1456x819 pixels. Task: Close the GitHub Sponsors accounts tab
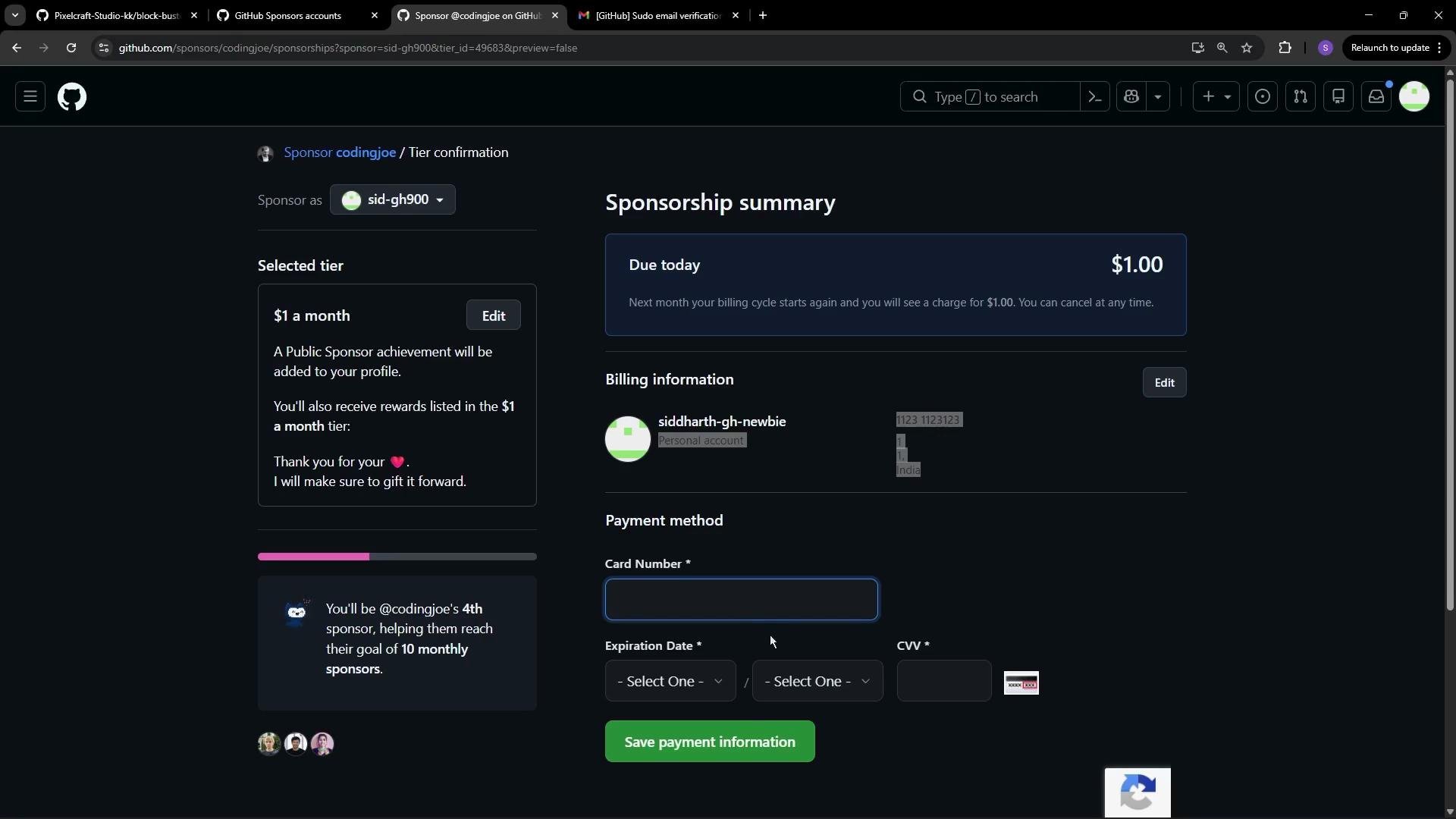(375, 15)
